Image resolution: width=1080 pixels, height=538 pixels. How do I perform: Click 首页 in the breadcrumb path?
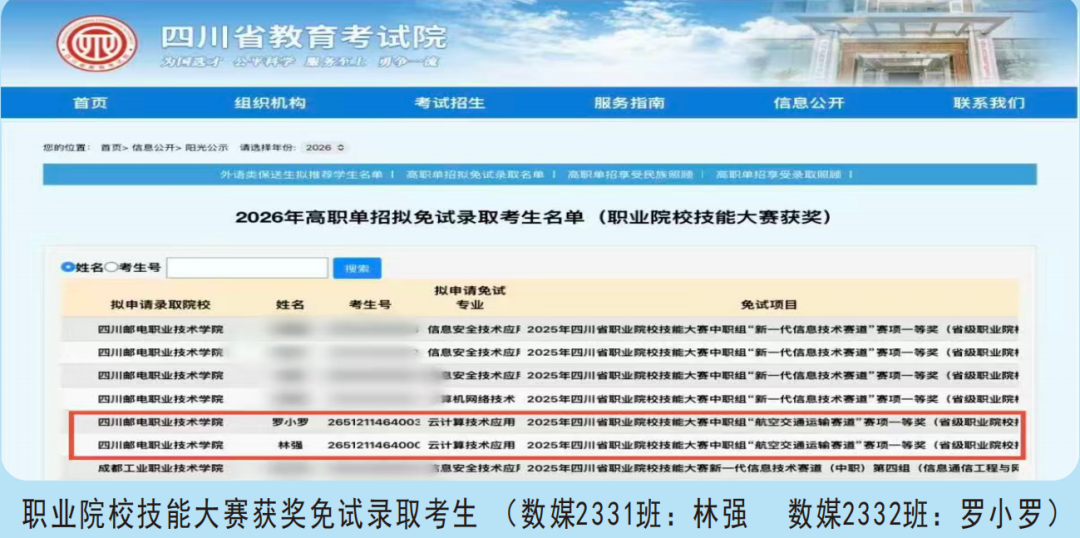tap(109, 147)
